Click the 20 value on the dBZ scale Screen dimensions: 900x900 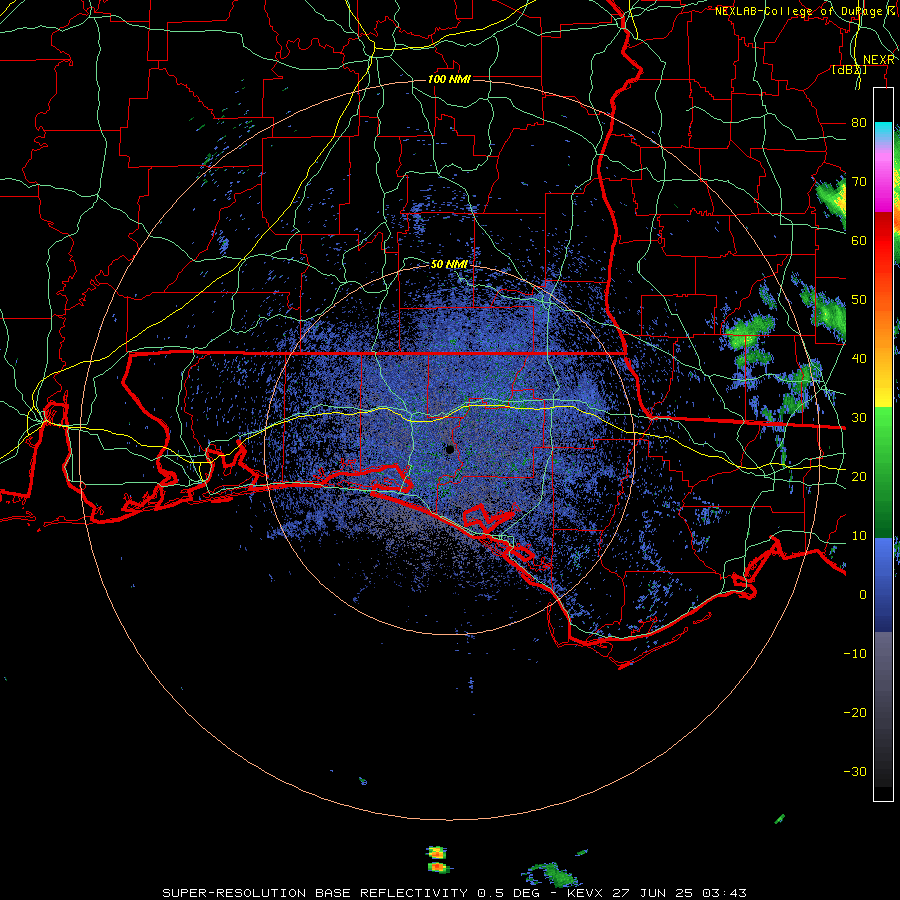click(x=859, y=477)
